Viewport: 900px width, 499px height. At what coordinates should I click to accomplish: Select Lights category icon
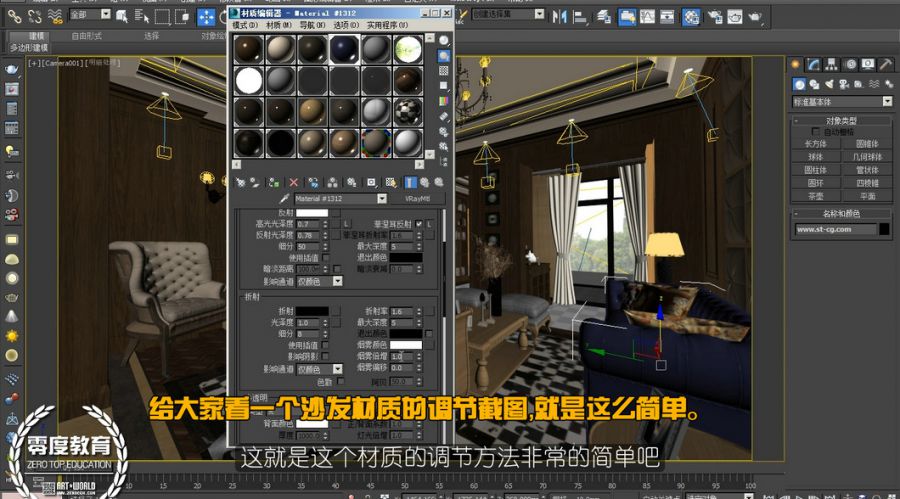pos(829,84)
